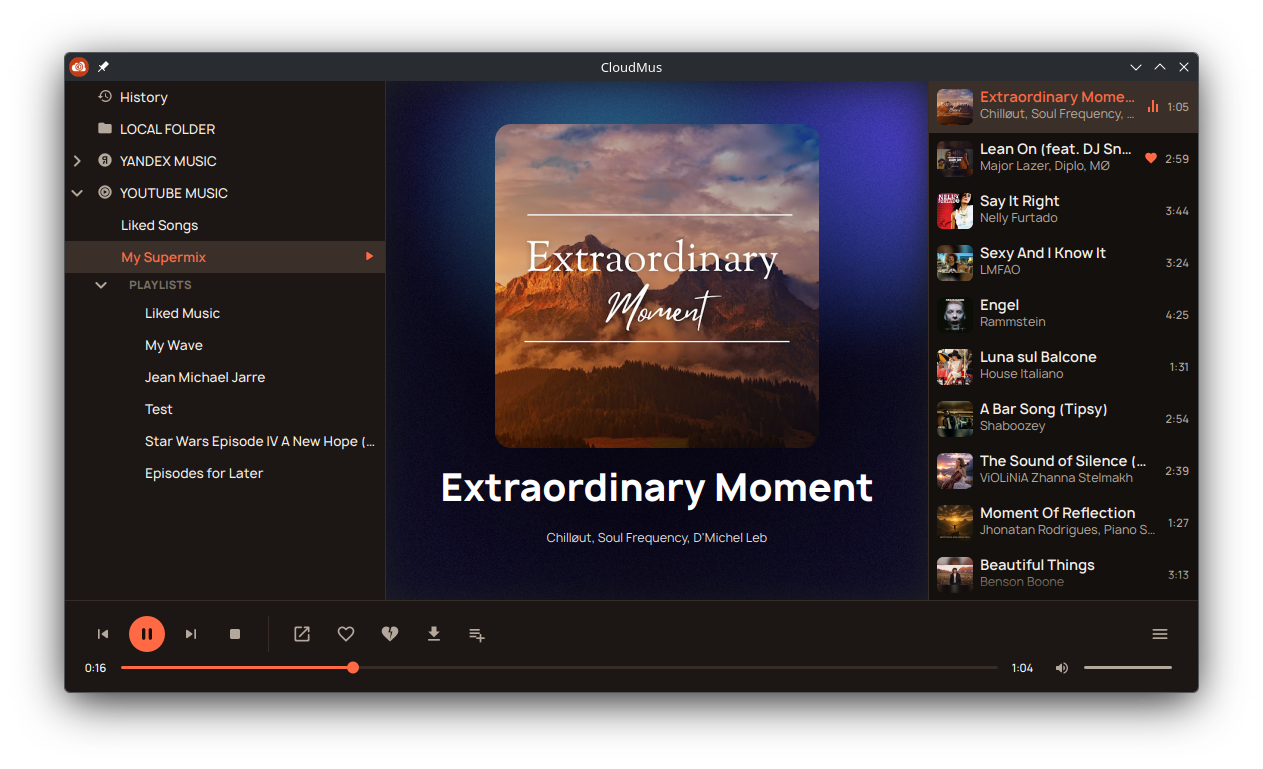The image size is (1263, 769).
Task: Seek within the playback progress bar
Action: pyautogui.click(x=559, y=667)
